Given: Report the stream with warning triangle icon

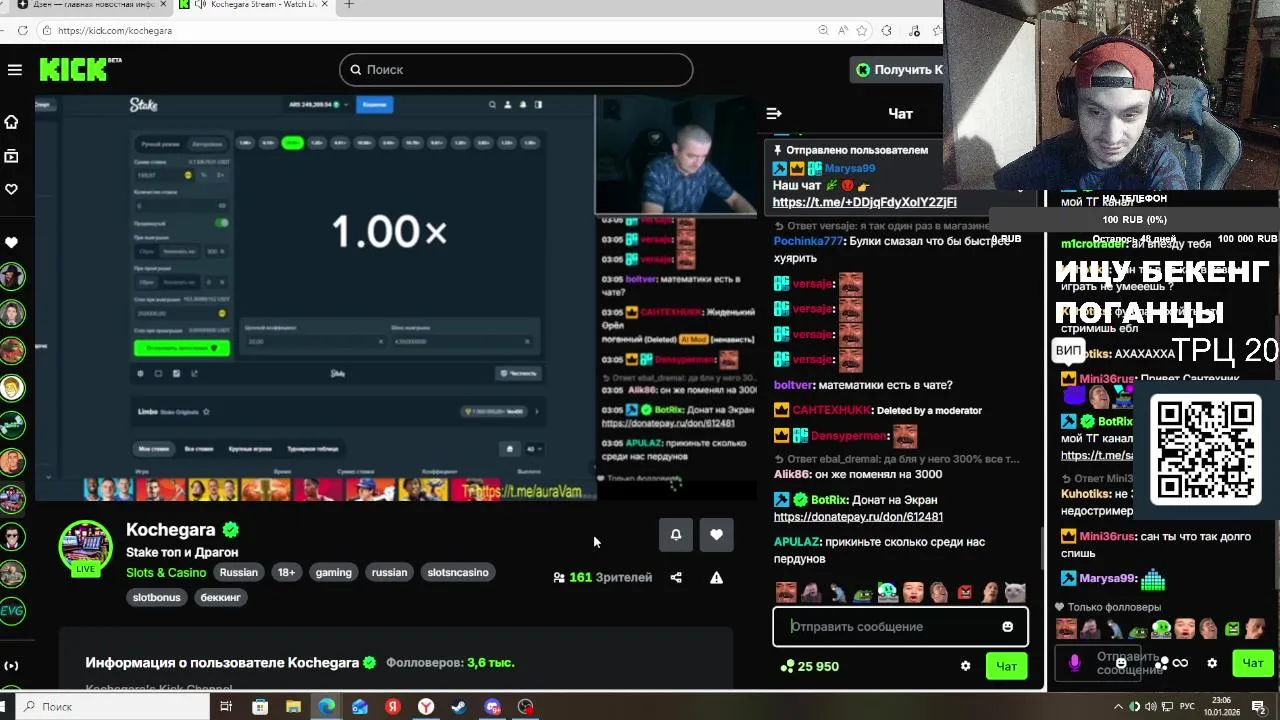Looking at the screenshot, I should pos(716,577).
